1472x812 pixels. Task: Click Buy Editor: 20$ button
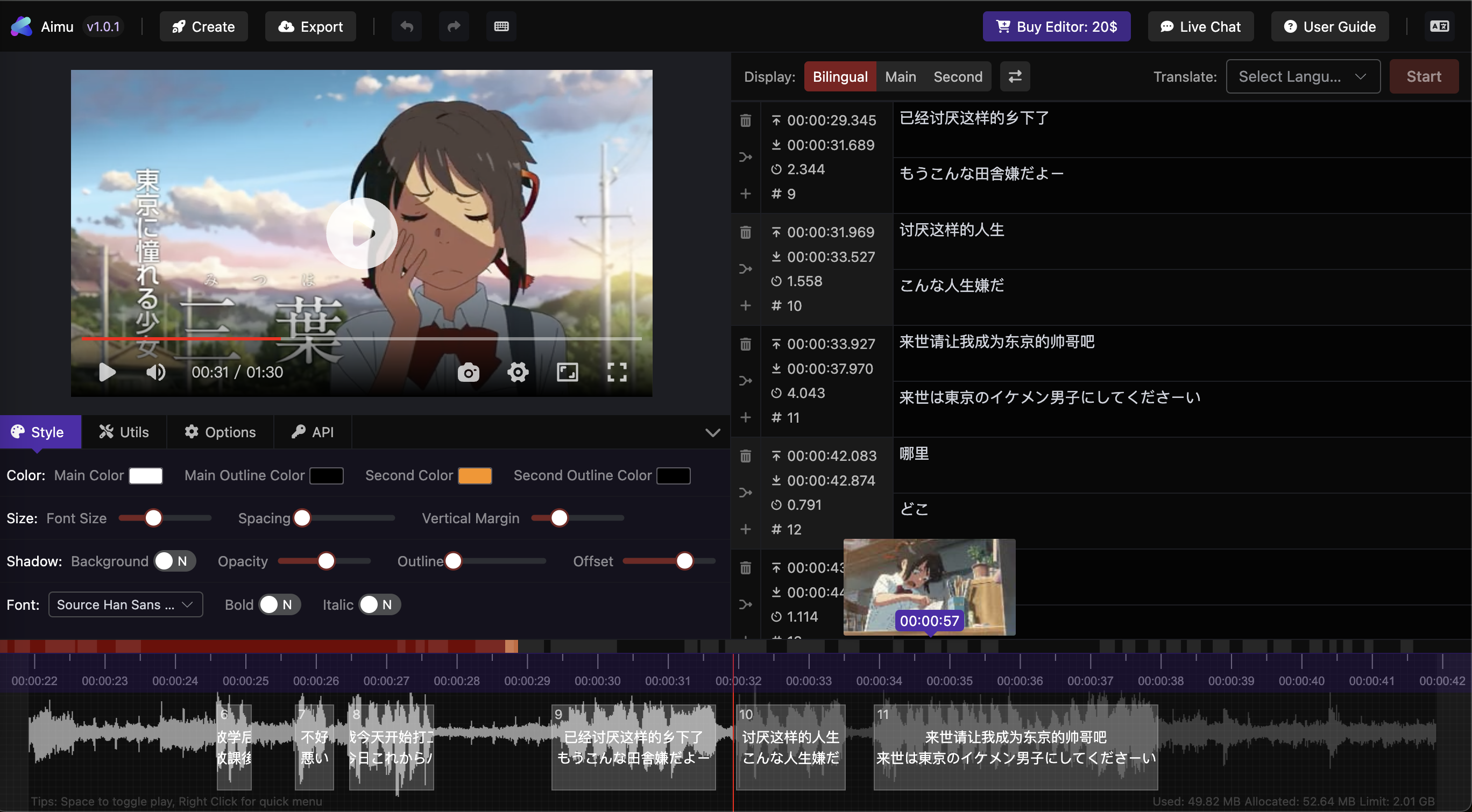(1056, 26)
